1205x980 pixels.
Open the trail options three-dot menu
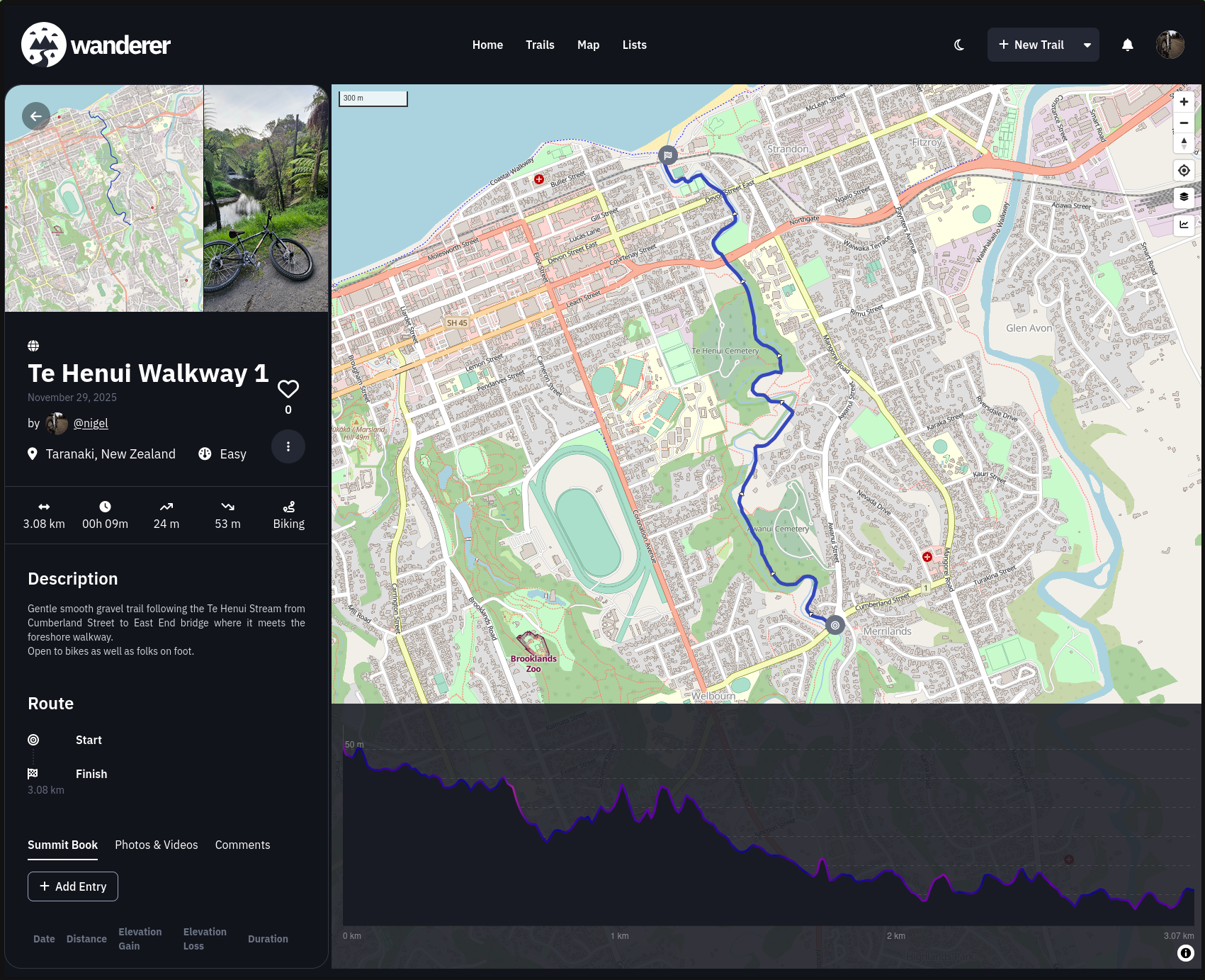click(288, 446)
